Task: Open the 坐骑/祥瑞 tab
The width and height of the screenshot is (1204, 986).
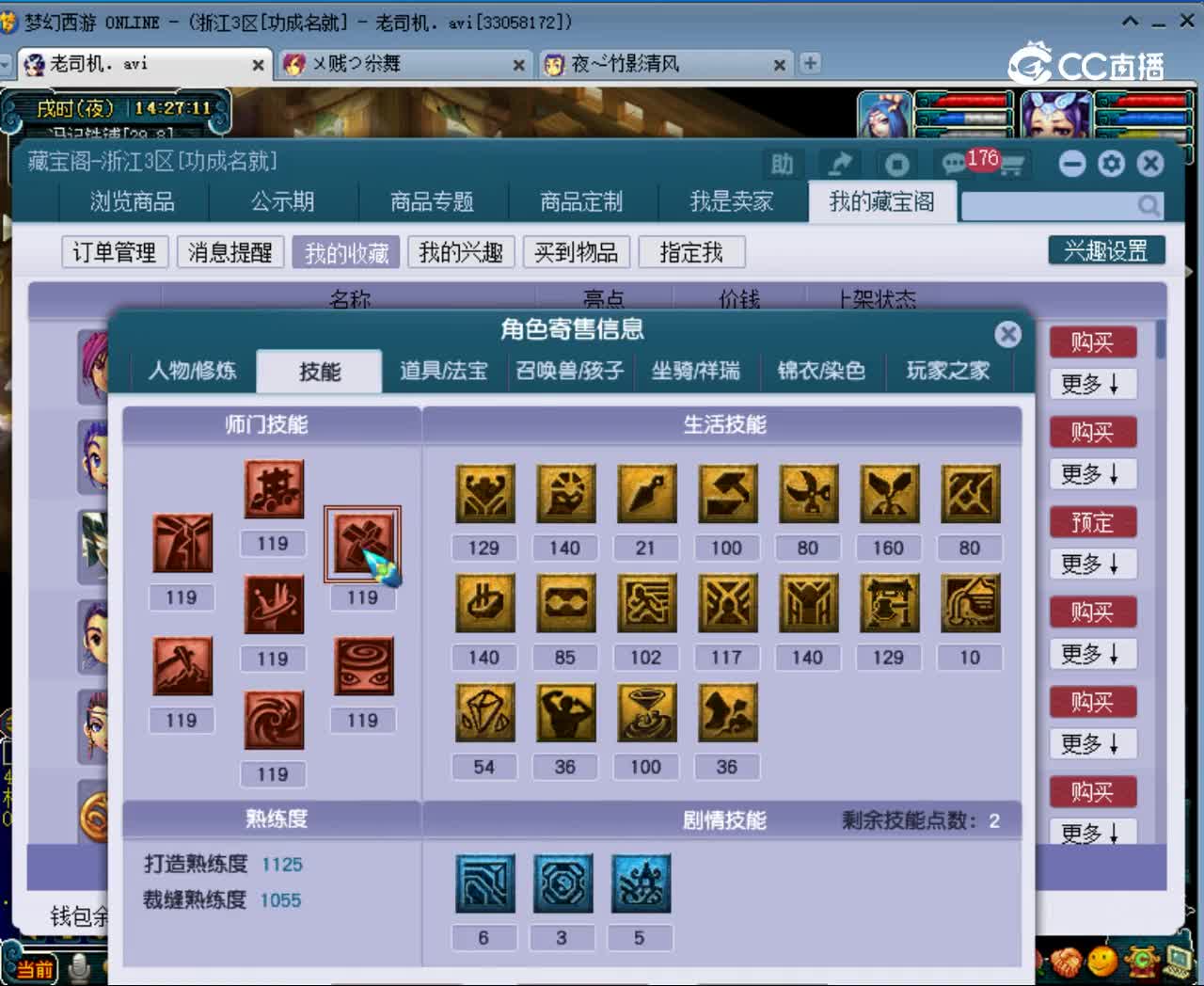Action: 696,371
